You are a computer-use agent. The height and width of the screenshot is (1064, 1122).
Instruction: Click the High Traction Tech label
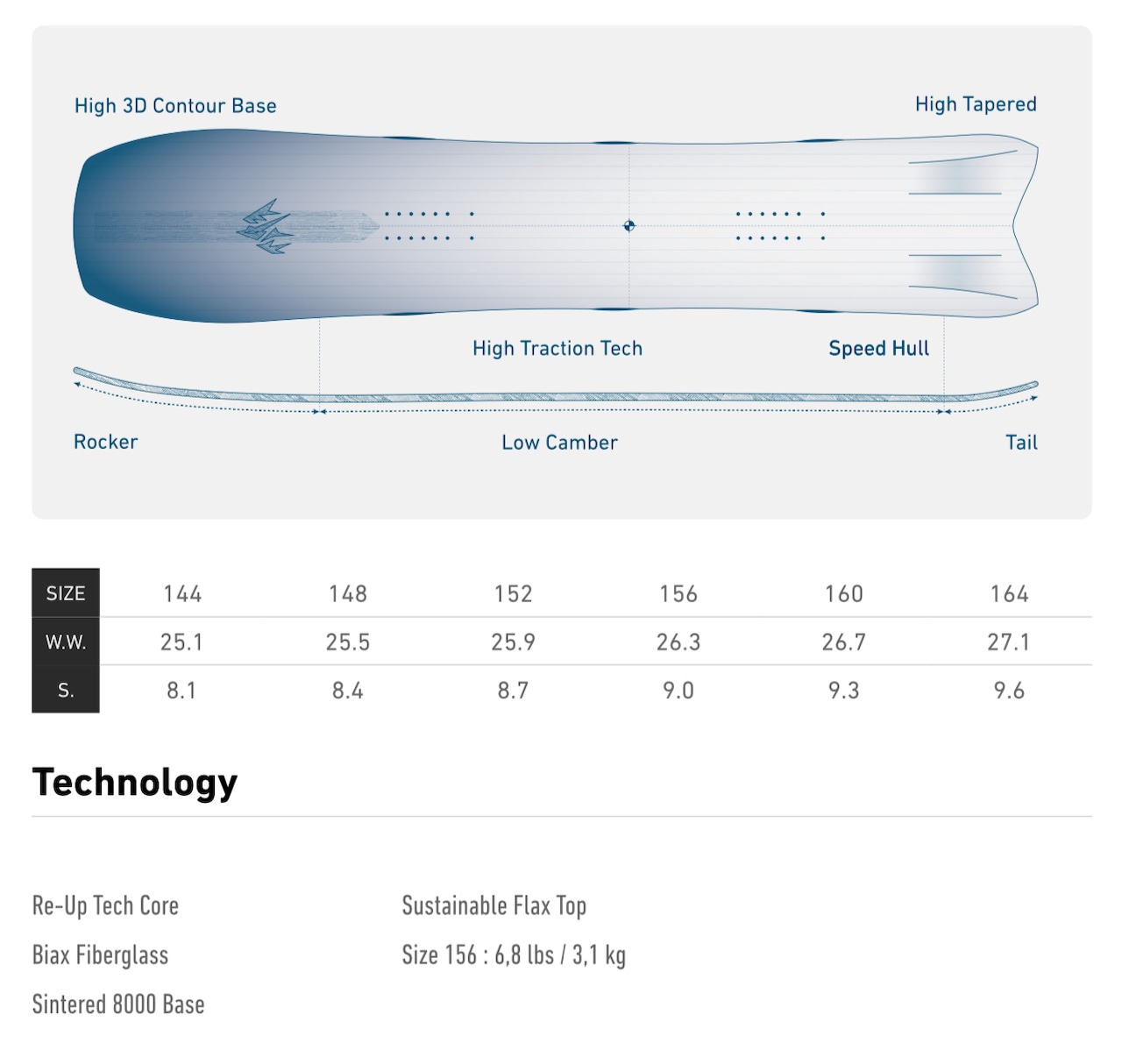[557, 349]
